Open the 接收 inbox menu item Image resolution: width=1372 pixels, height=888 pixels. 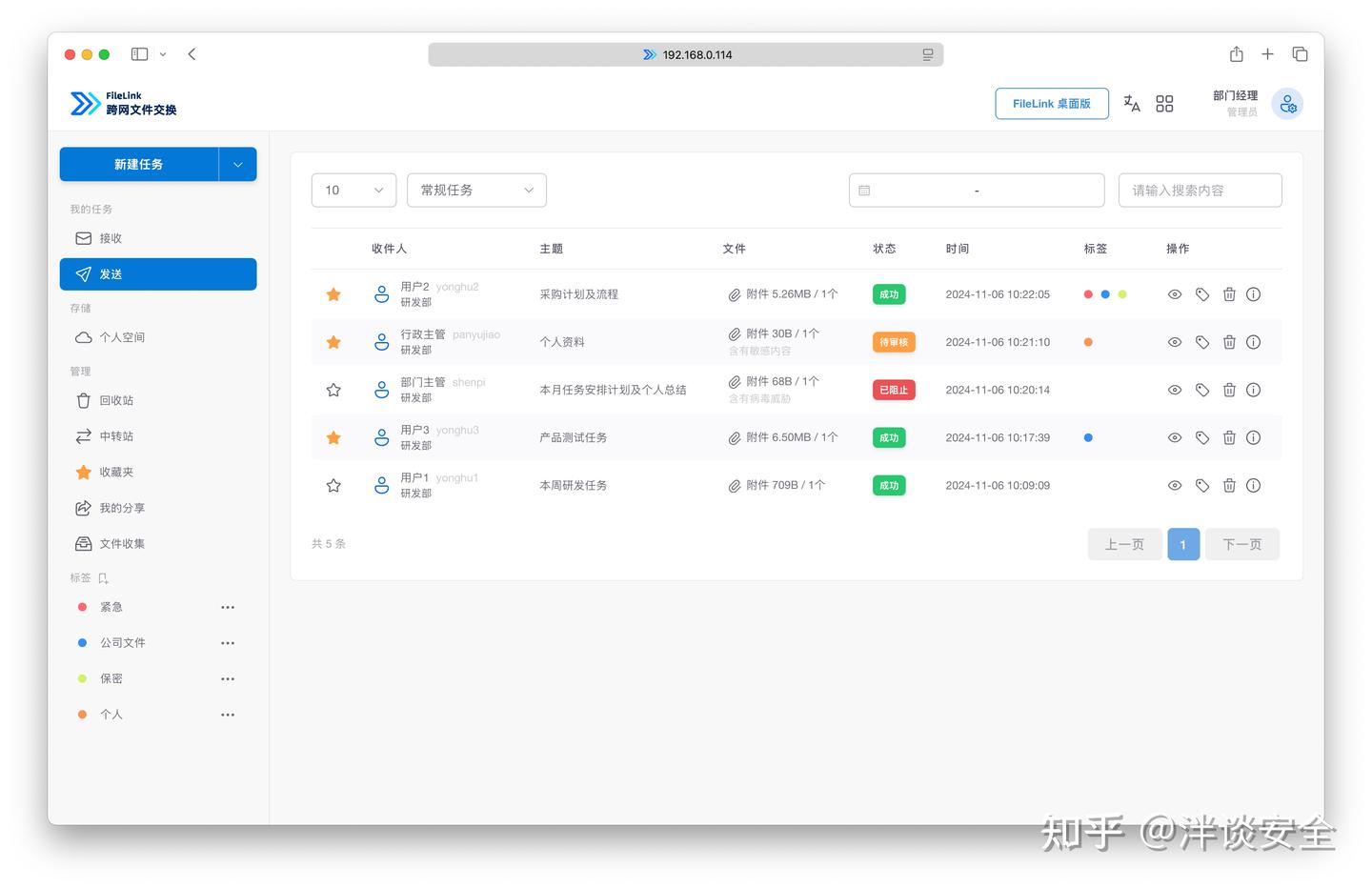pyautogui.click(x=158, y=238)
